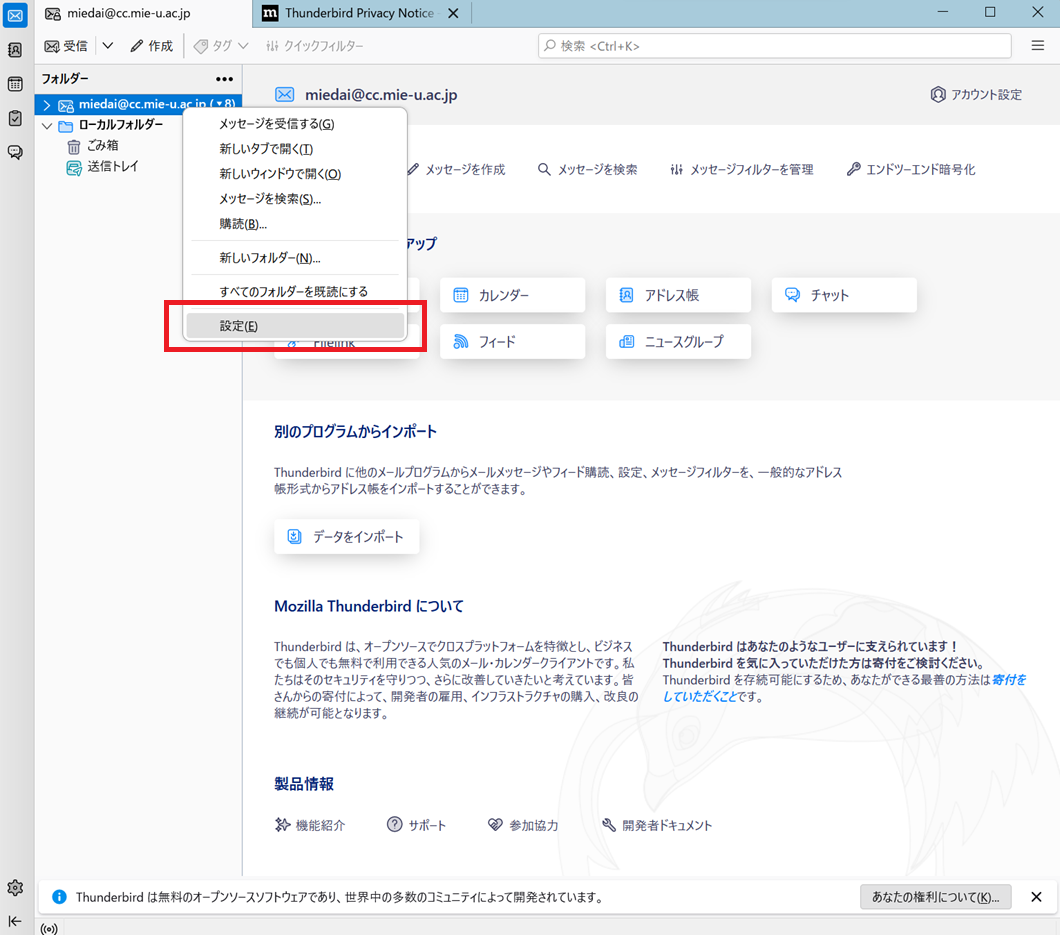Open the 参加協力 get involved link

[523, 825]
